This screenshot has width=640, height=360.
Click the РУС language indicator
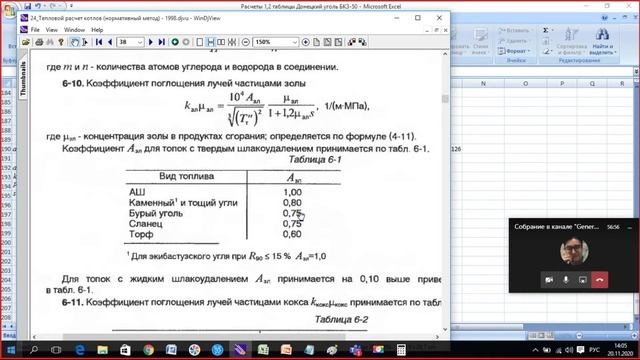tap(595, 350)
